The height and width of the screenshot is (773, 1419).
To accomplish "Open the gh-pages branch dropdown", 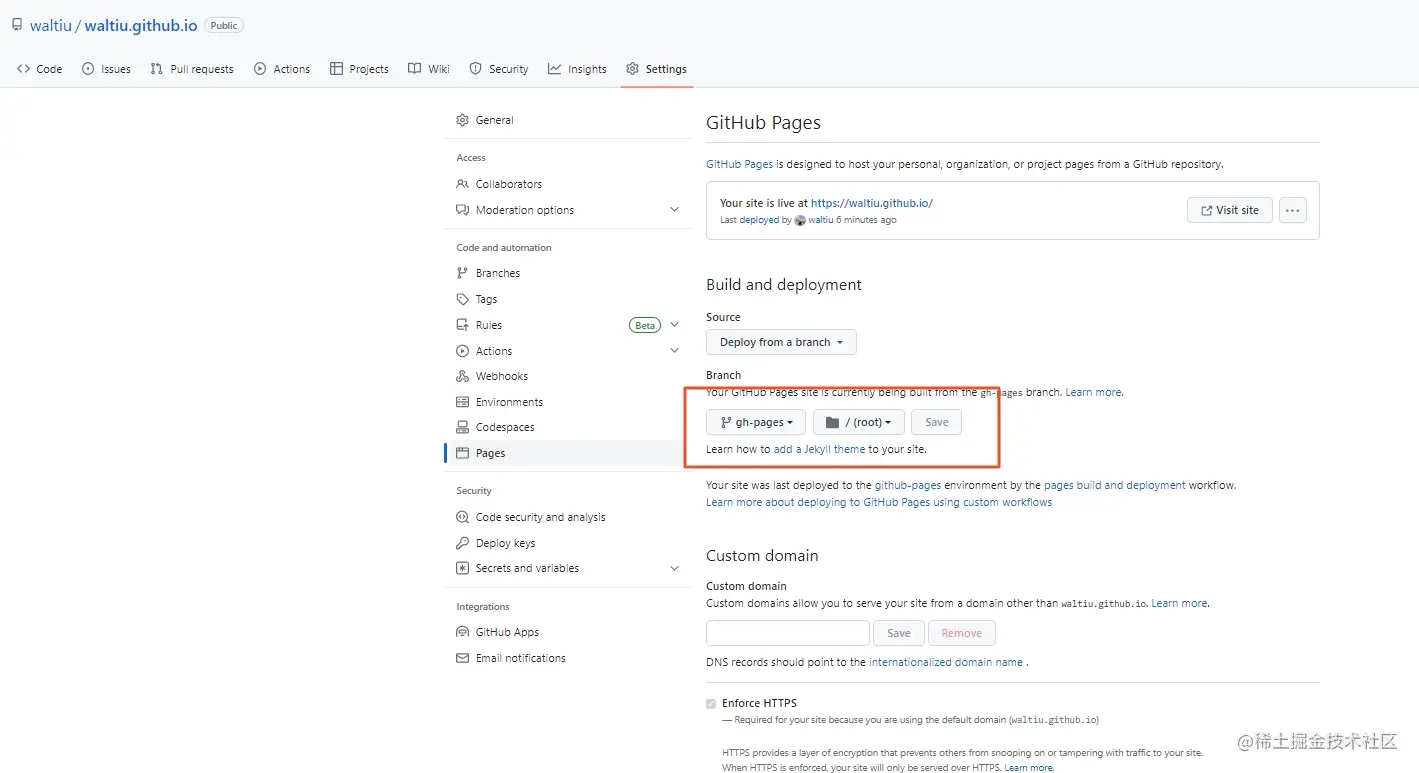I will tap(756, 422).
